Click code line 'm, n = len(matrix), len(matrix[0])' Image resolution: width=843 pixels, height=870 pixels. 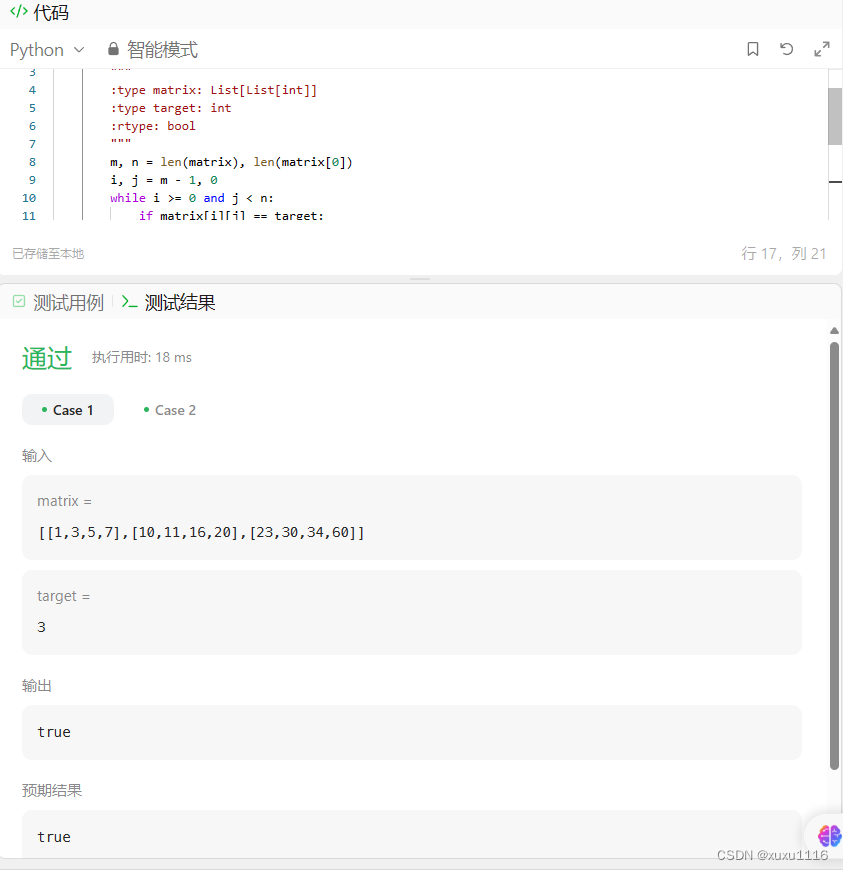click(231, 162)
